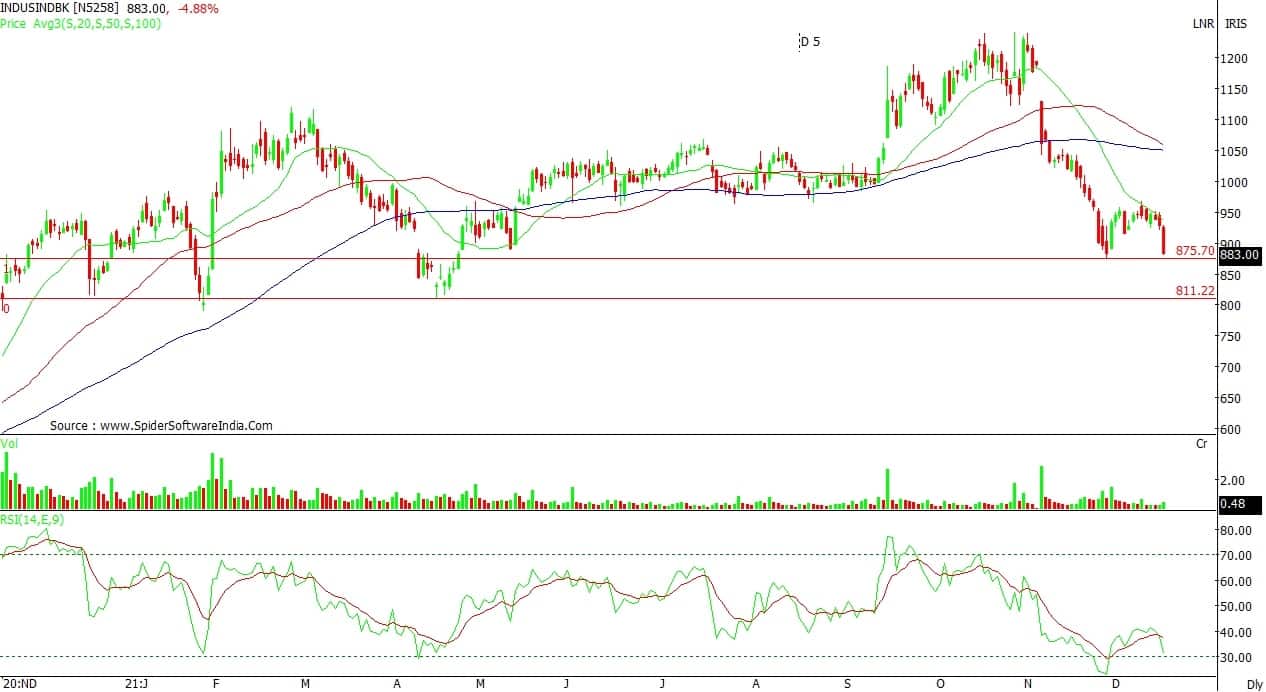Click the -4.88% change value

(x=200, y=9)
